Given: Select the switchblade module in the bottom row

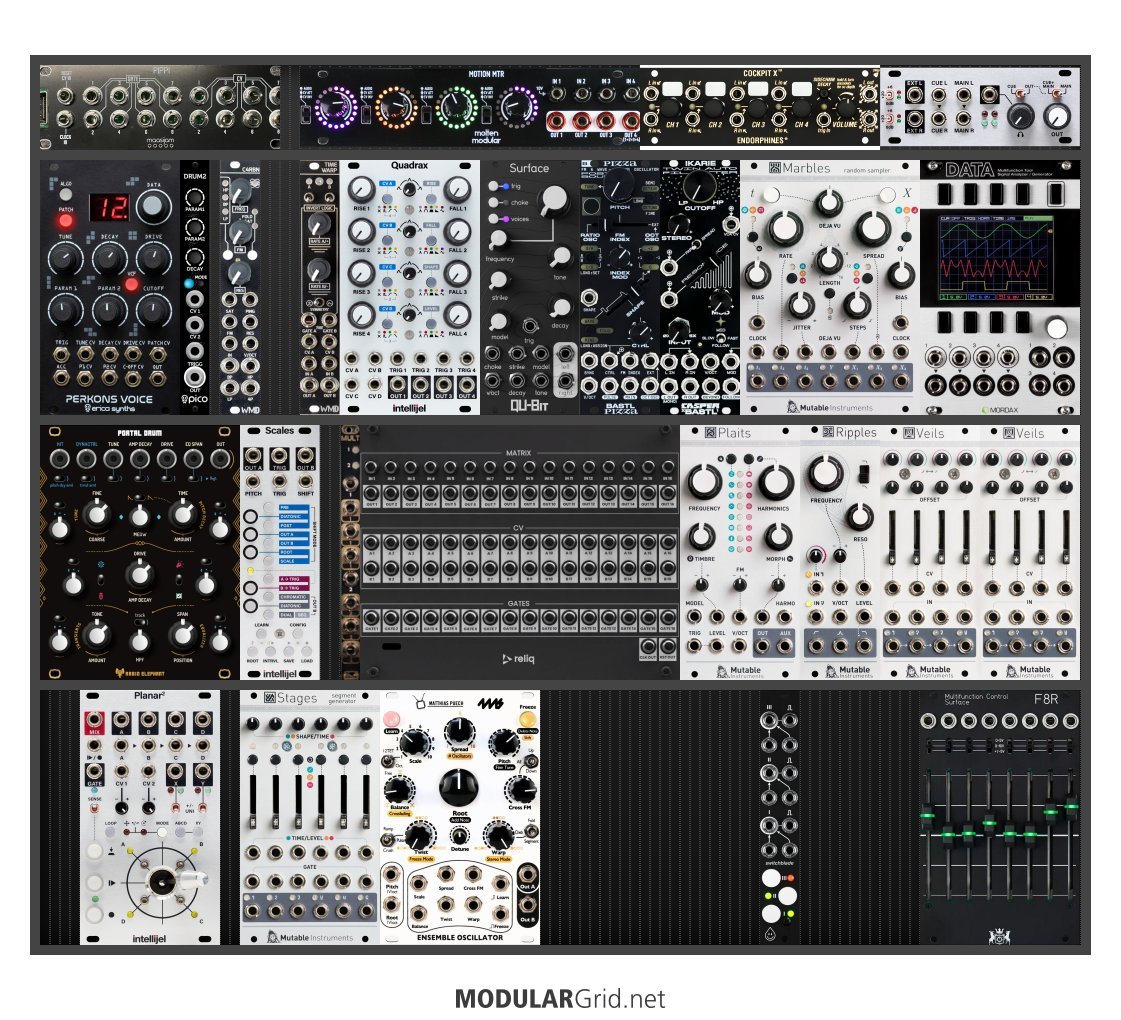Looking at the screenshot, I should (x=779, y=818).
